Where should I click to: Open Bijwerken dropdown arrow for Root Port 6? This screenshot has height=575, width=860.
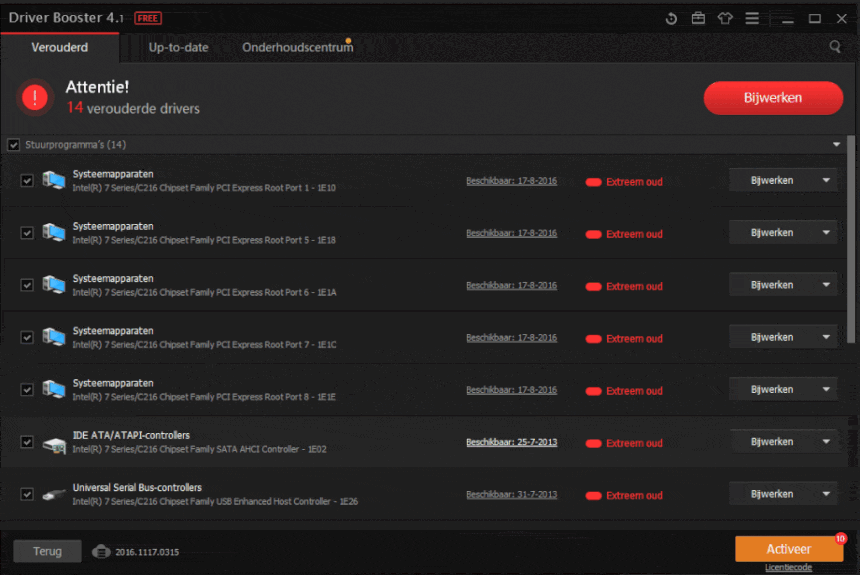[x=826, y=285]
